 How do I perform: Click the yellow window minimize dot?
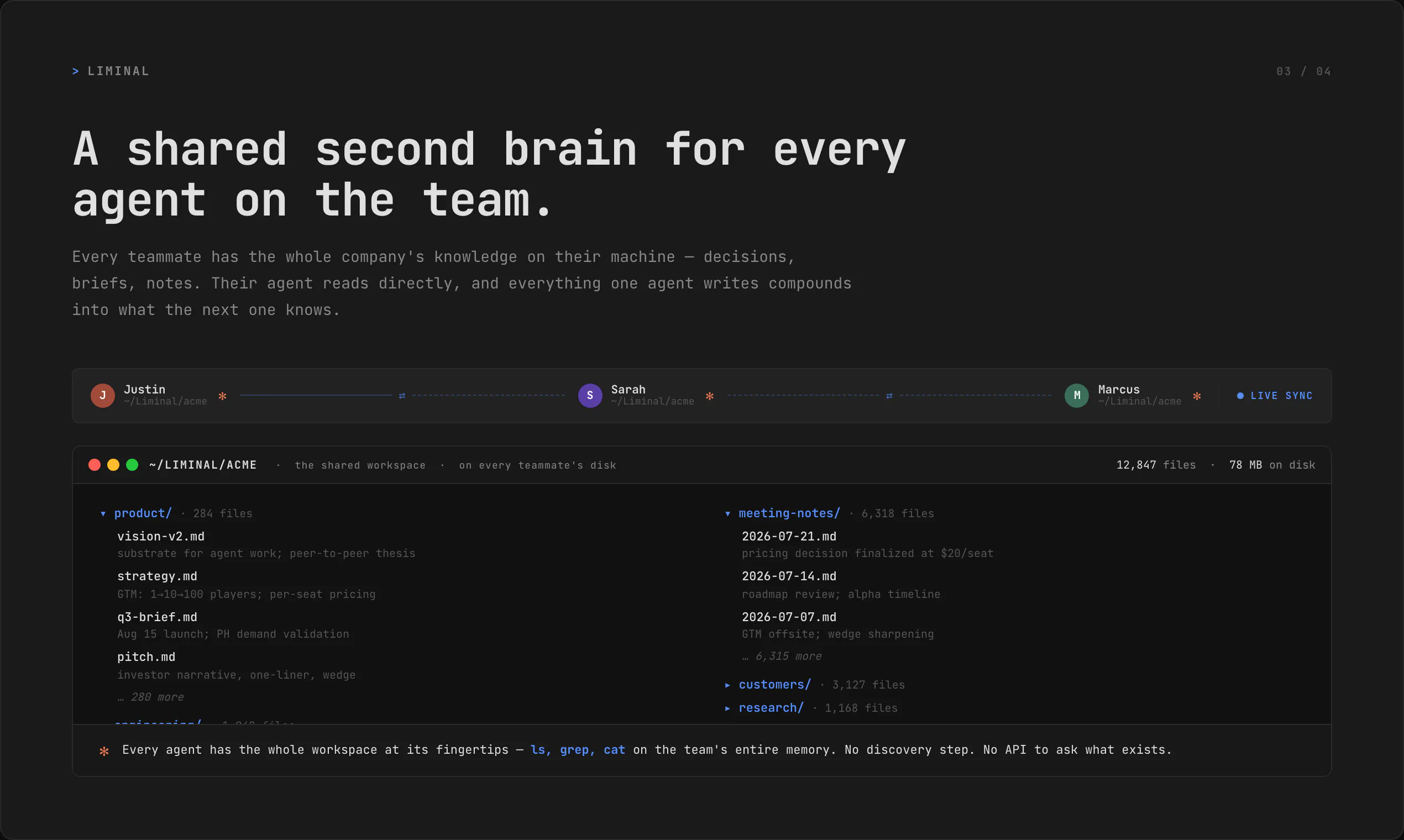point(113,465)
